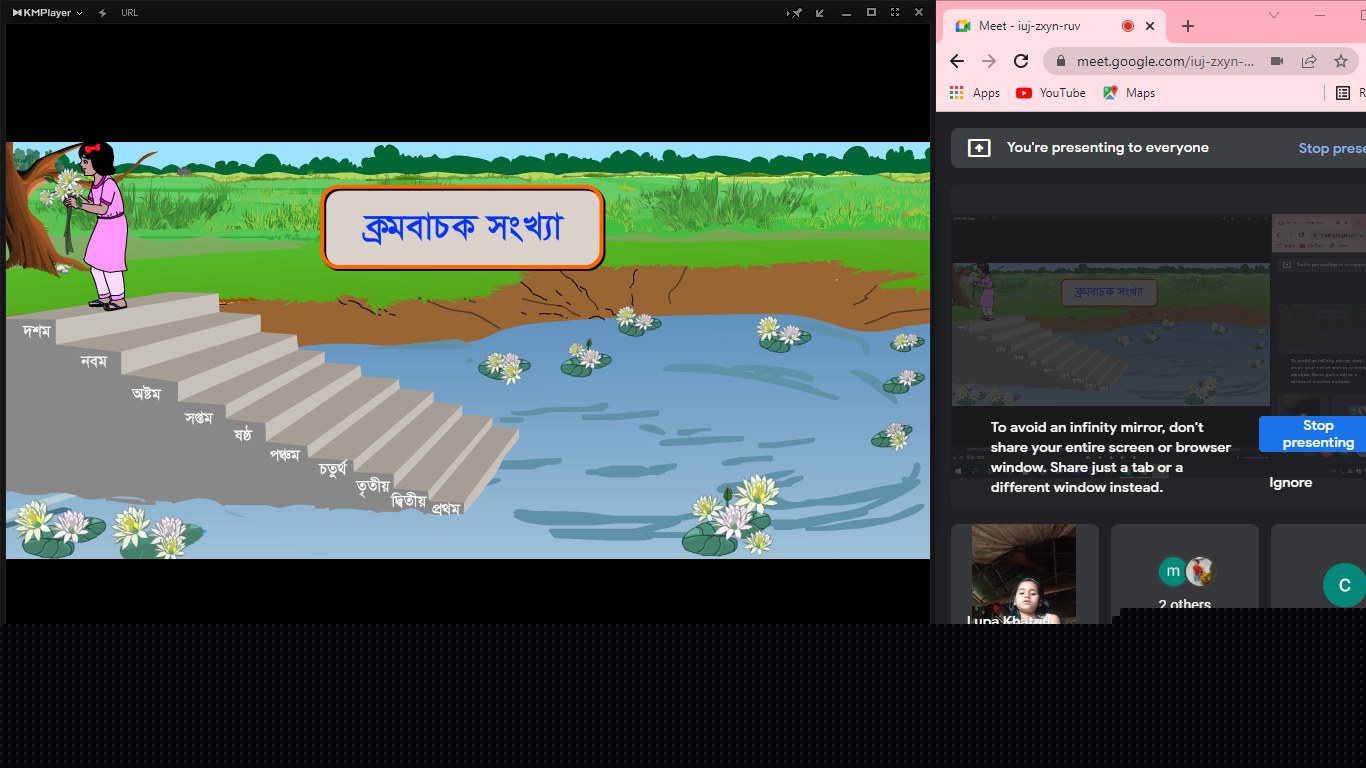Reload the Meet page

tap(1021, 61)
